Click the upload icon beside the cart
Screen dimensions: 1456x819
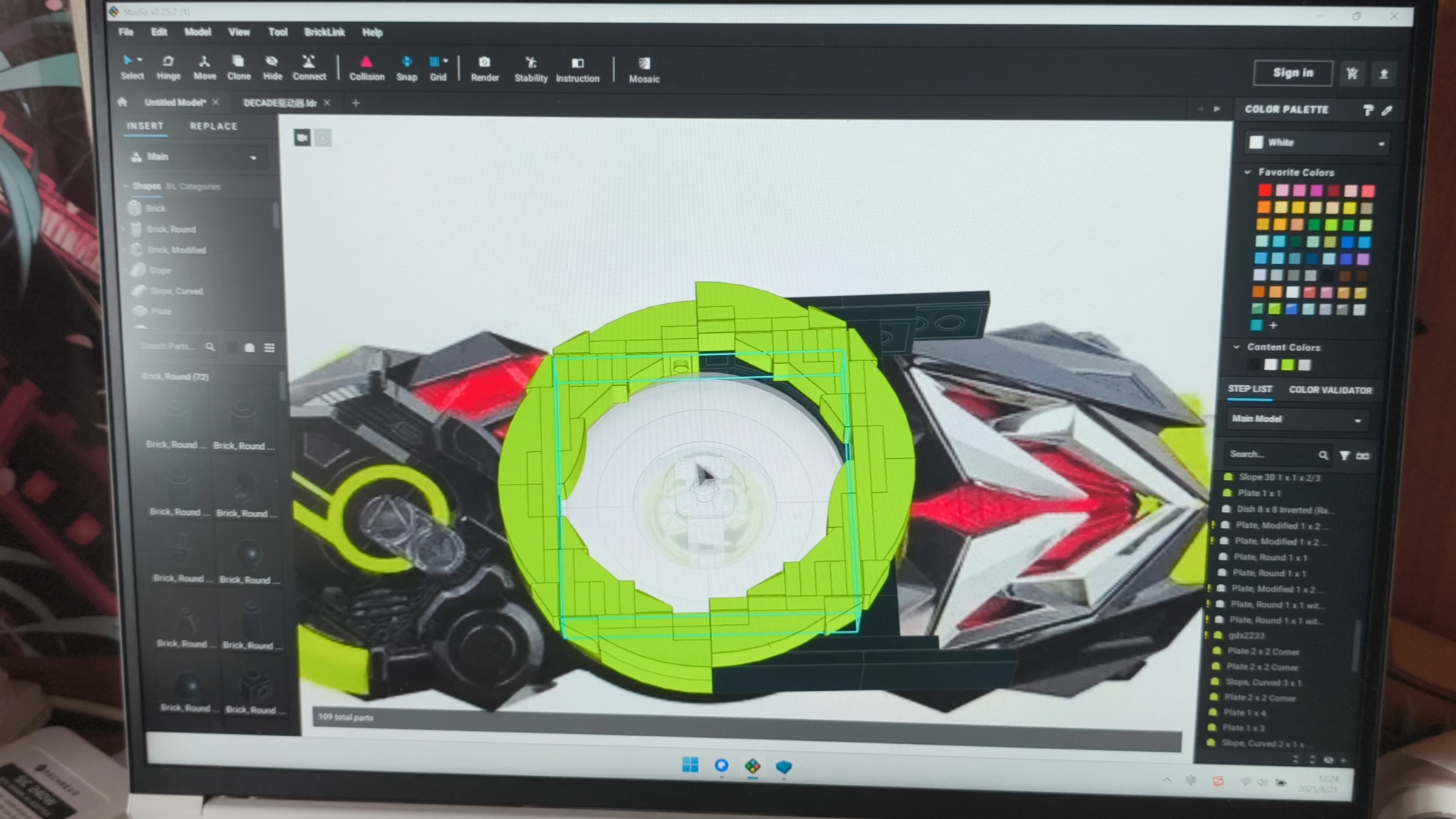1383,74
